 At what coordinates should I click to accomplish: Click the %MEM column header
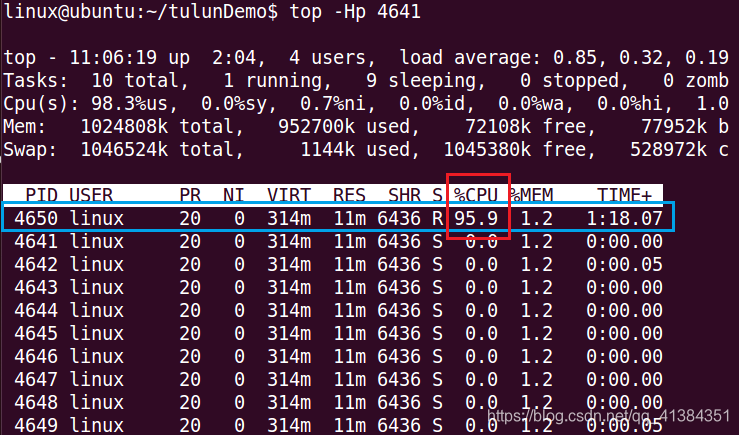[x=531, y=195]
